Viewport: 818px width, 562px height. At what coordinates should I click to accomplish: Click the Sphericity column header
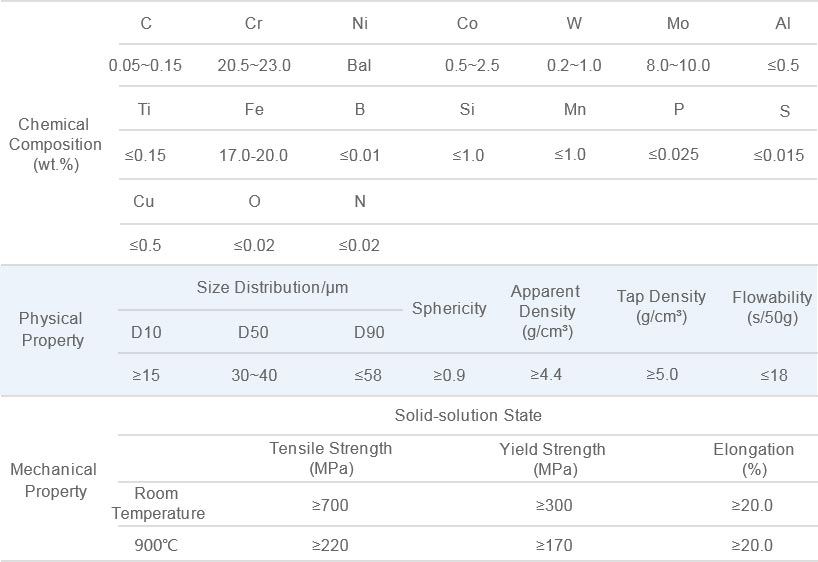(x=449, y=308)
